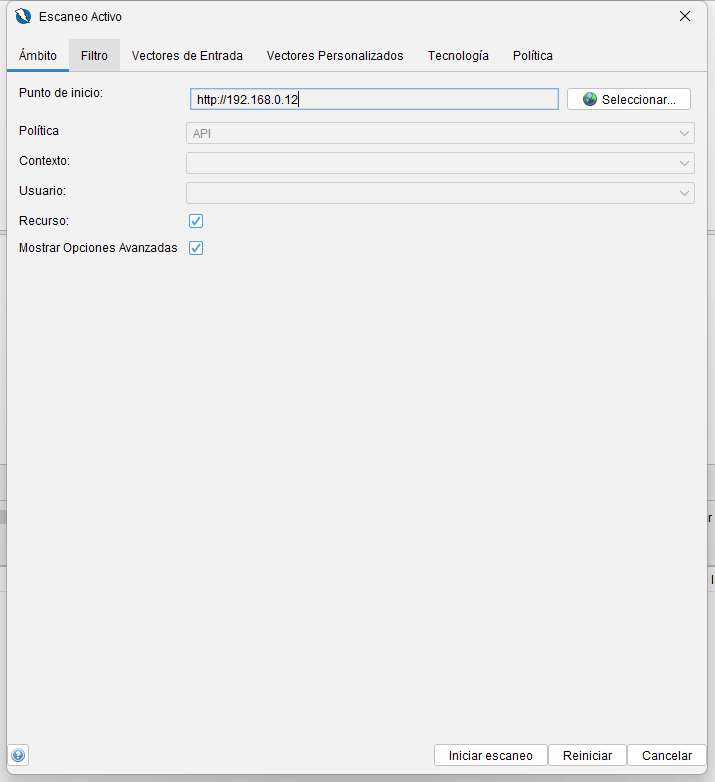Click the Punto de inicio URL field

(374, 100)
